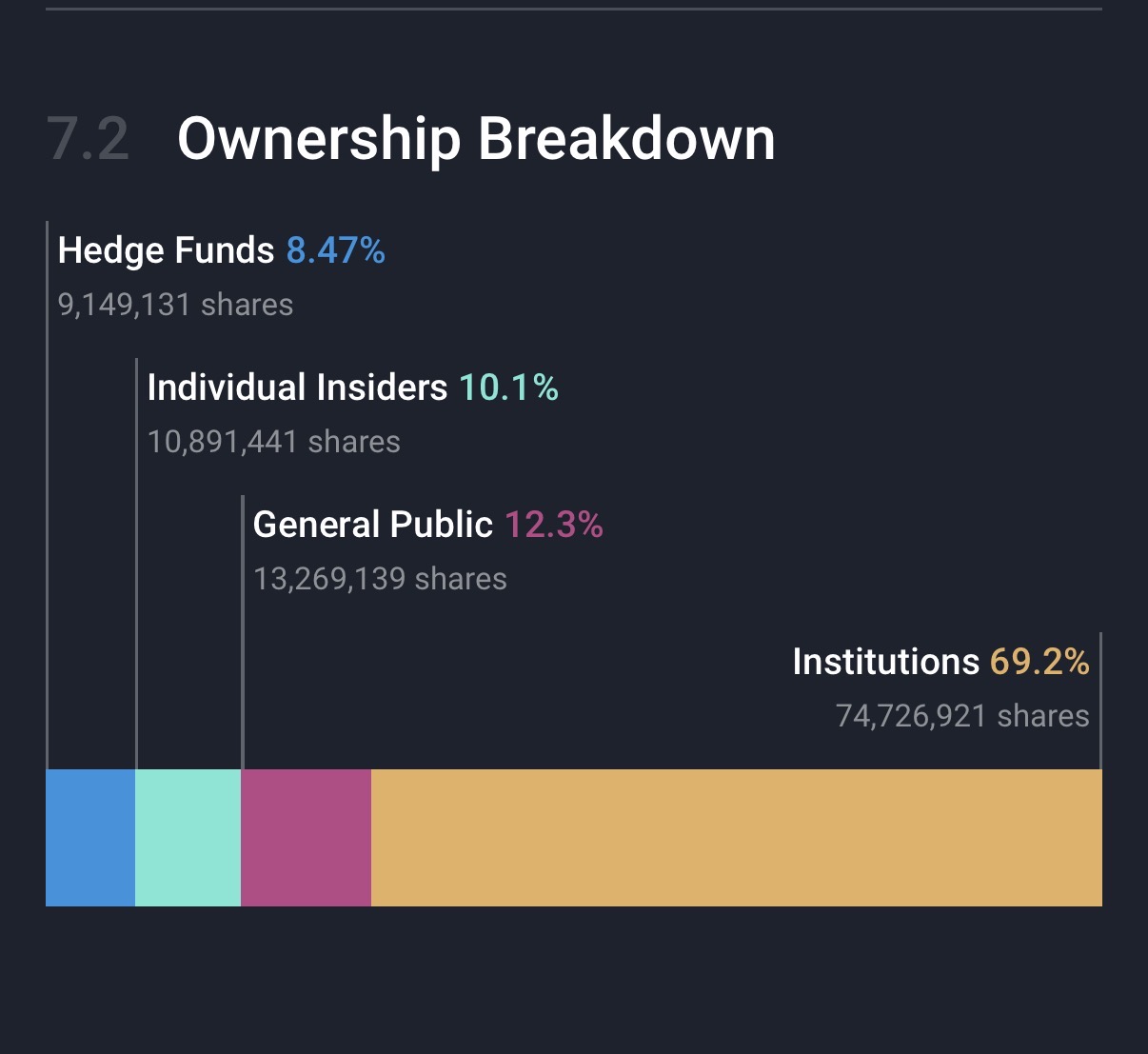Click the 74,726,921 shares text
Screen dimensions: 1148x1054
pyautogui.click(x=962, y=716)
